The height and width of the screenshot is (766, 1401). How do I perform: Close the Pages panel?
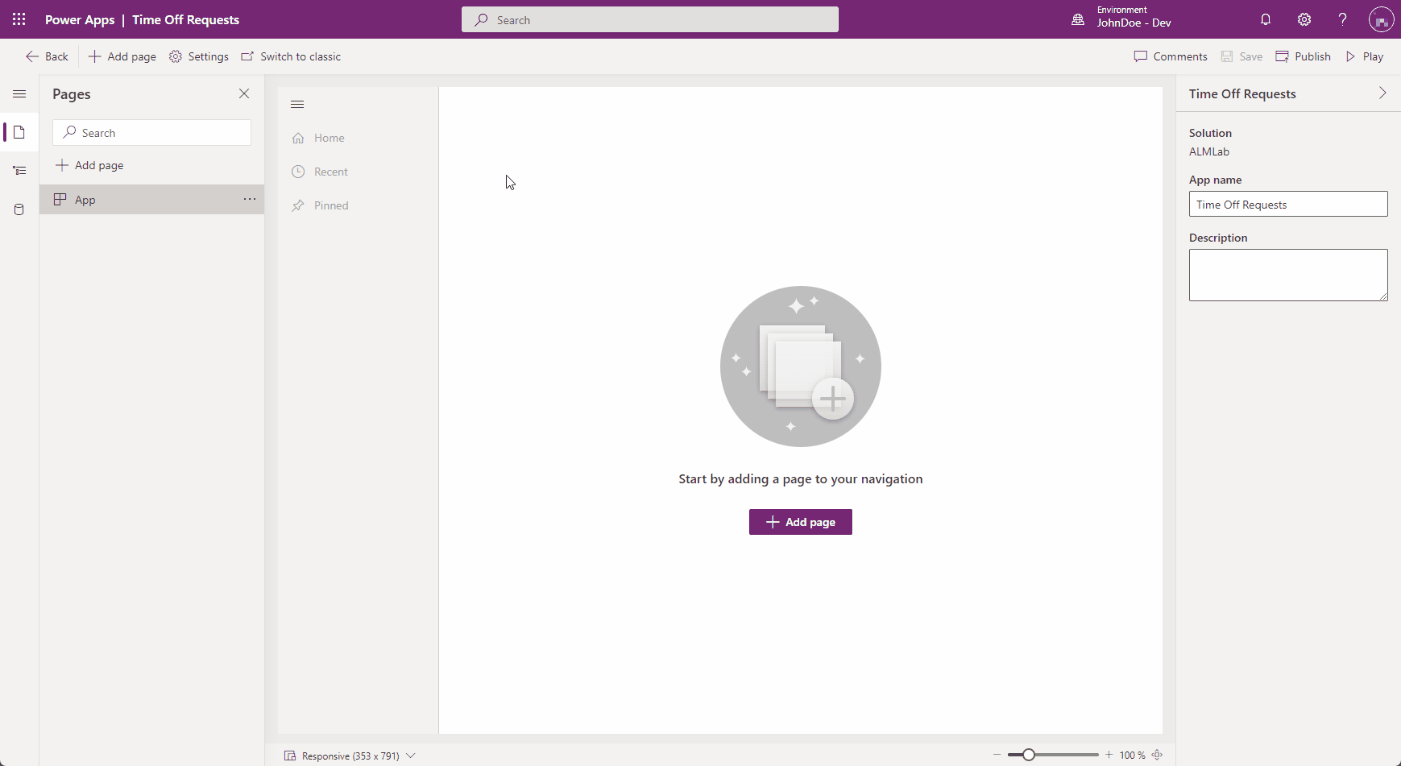pyautogui.click(x=243, y=93)
